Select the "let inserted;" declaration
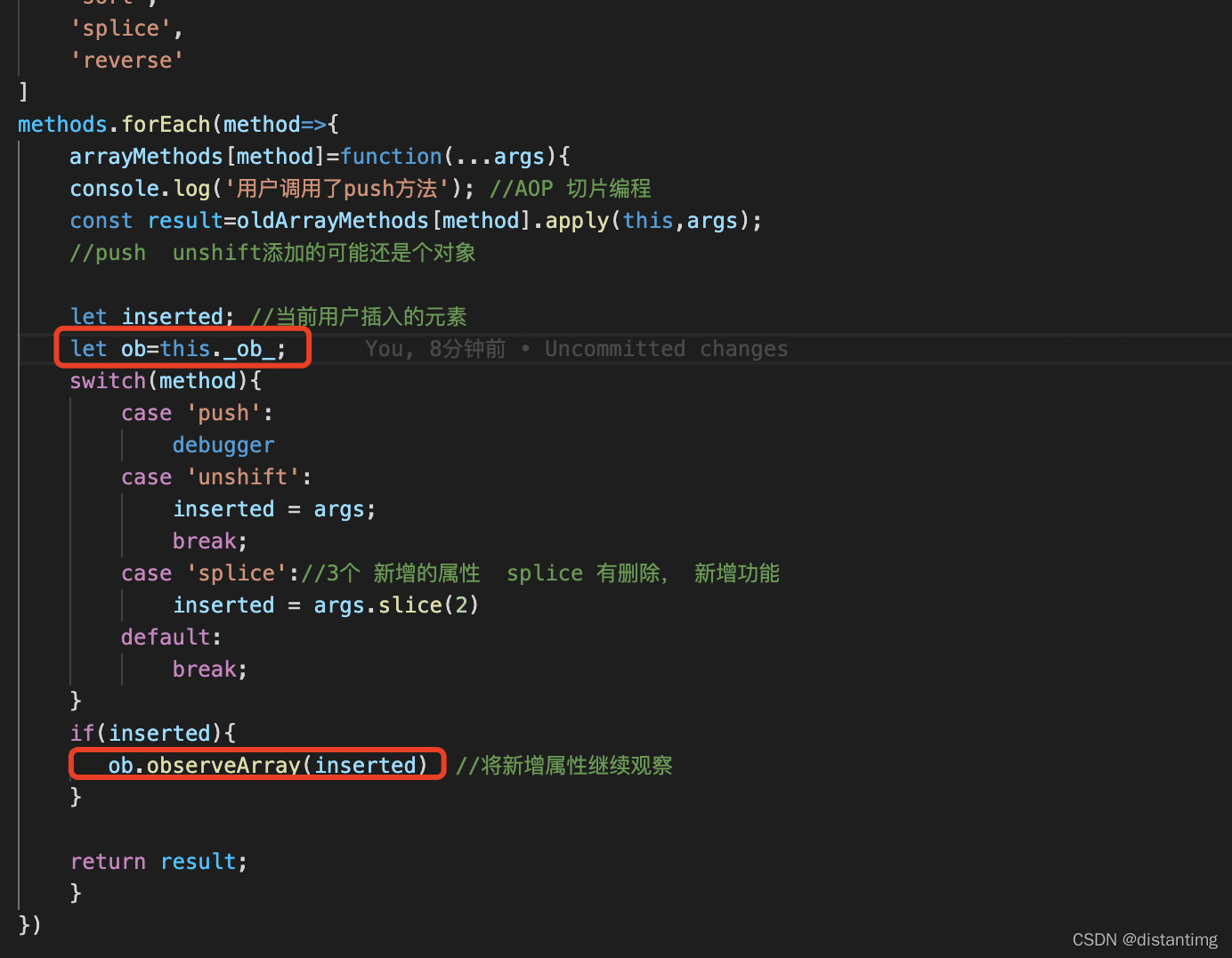The image size is (1232, 958). tap(151, 316)
